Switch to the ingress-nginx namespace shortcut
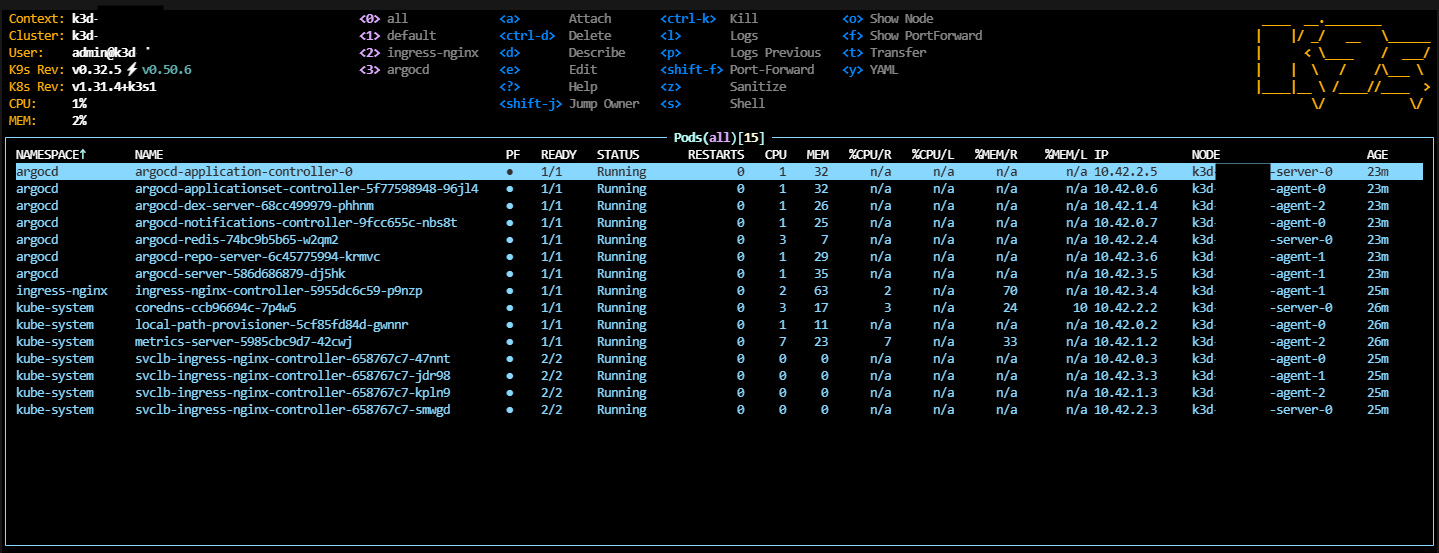Image resolution: width=1439 pixels, height=553 pixels. point(418,53)
